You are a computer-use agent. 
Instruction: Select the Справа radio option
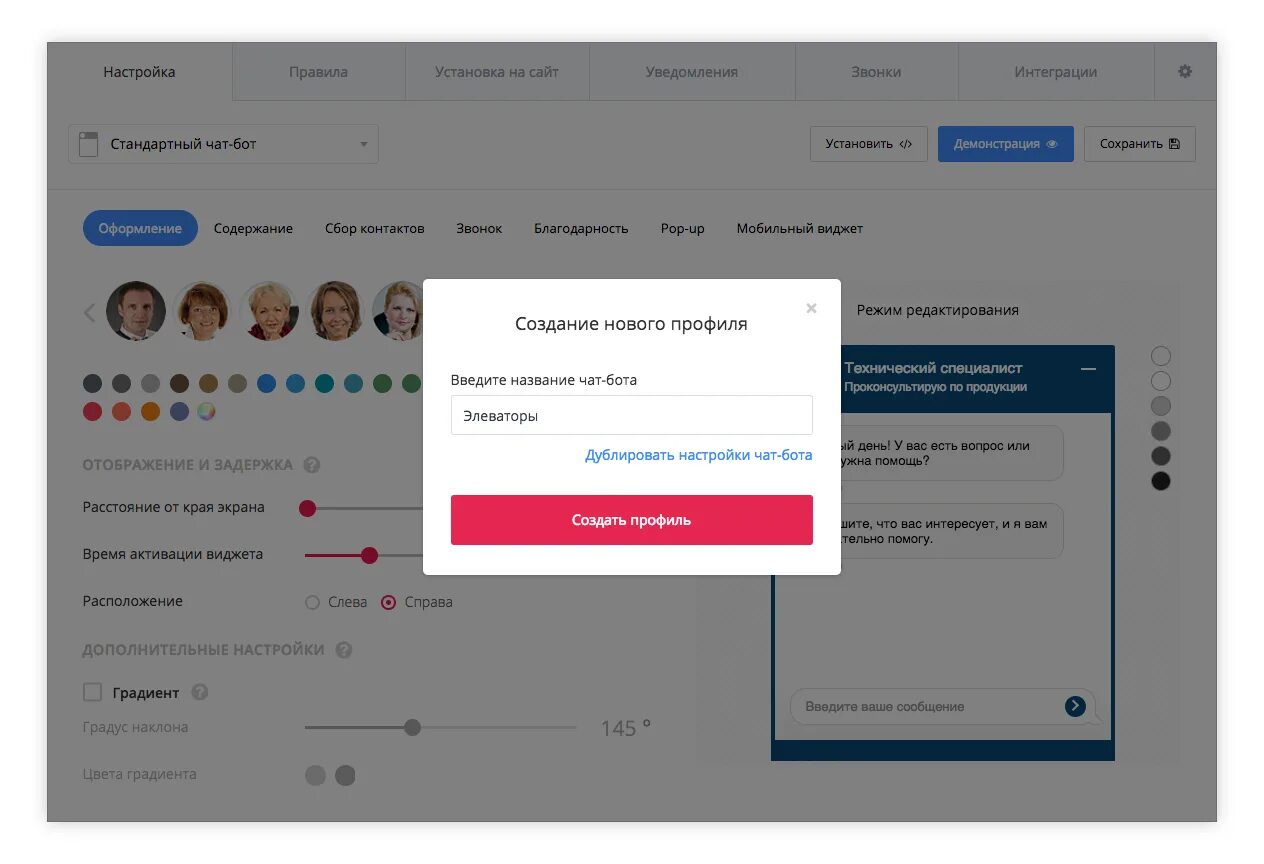point(417,602)
